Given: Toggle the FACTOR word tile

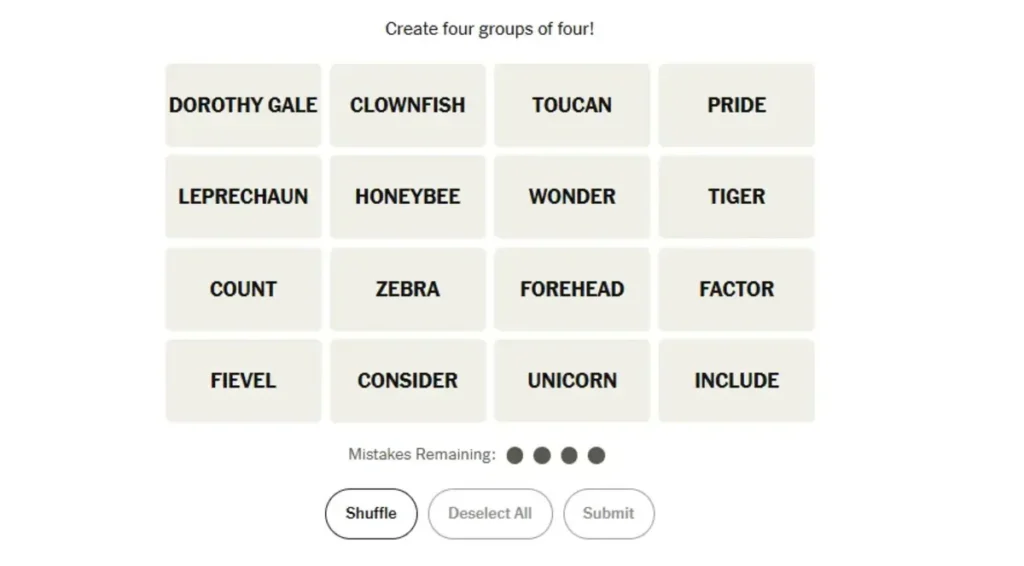Looking at the screenshot, I should tap(736, 289).
